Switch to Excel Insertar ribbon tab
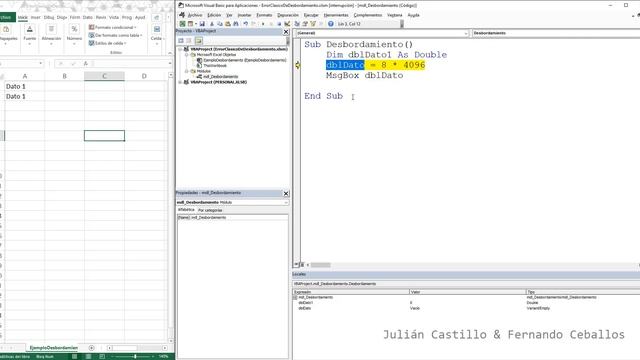 pos(36,18)
